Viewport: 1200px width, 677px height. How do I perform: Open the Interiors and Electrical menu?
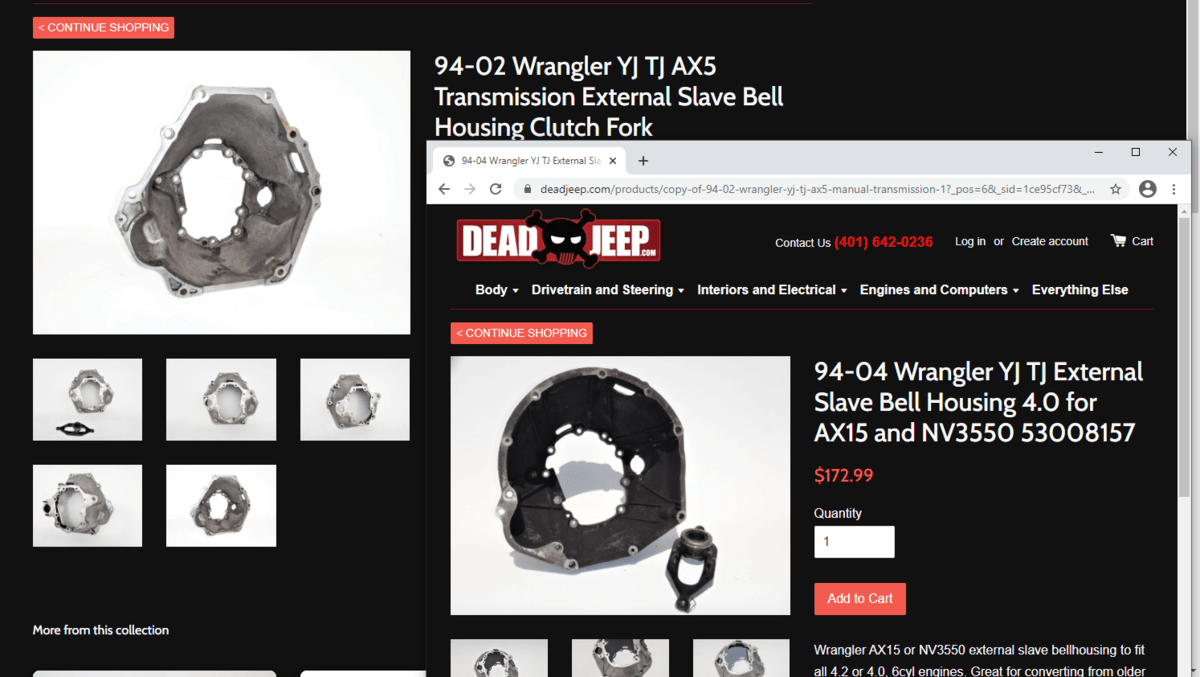tap(772, 290)
